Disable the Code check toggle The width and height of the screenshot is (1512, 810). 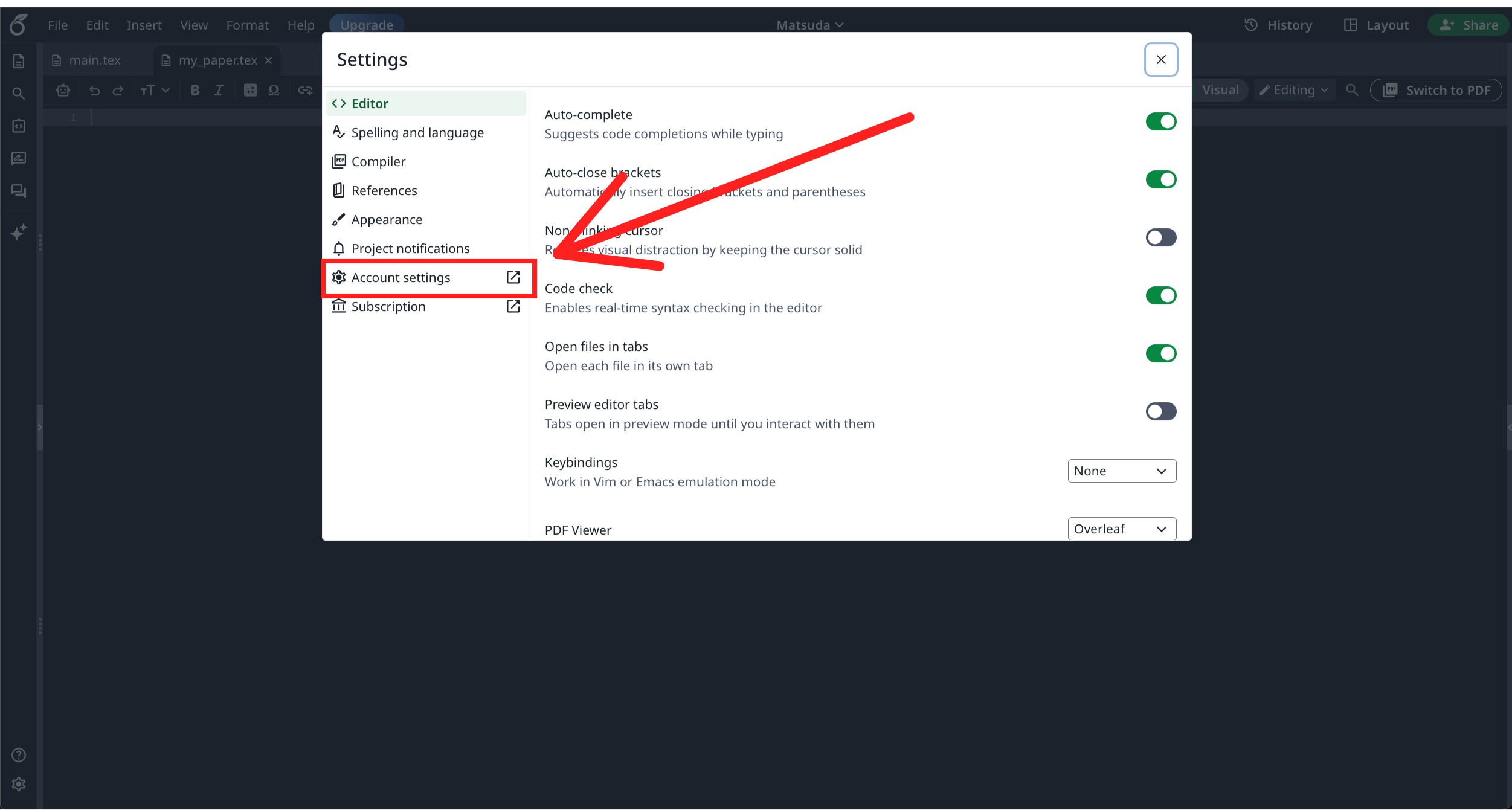point(1160,295)
